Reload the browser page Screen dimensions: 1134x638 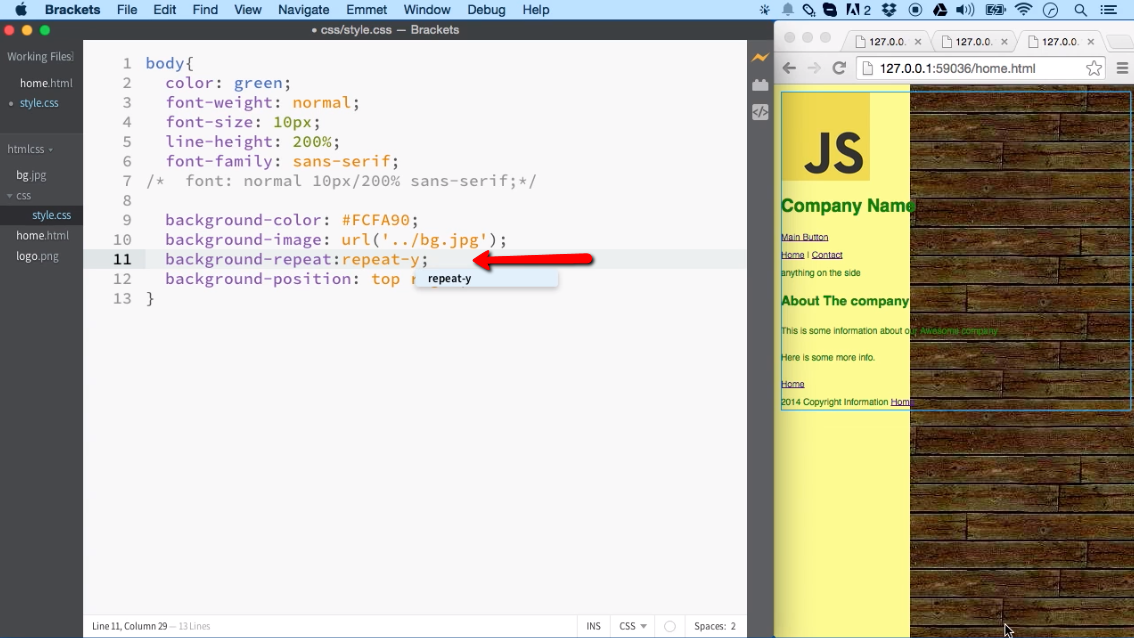[839, 68]
